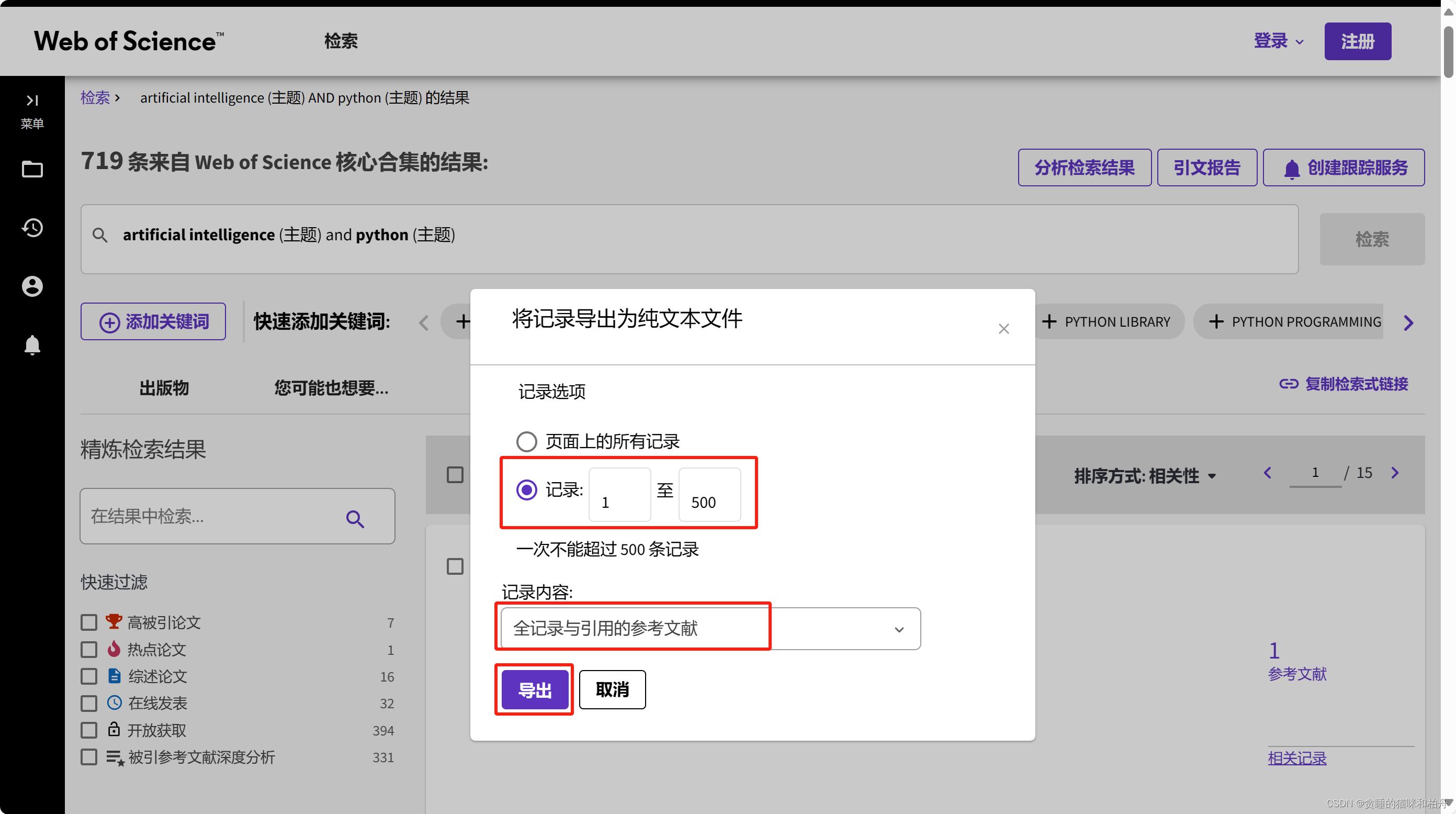Click the page vertical scrollbar thumb
The image size is (1456, 814).
pos(1448,51)
